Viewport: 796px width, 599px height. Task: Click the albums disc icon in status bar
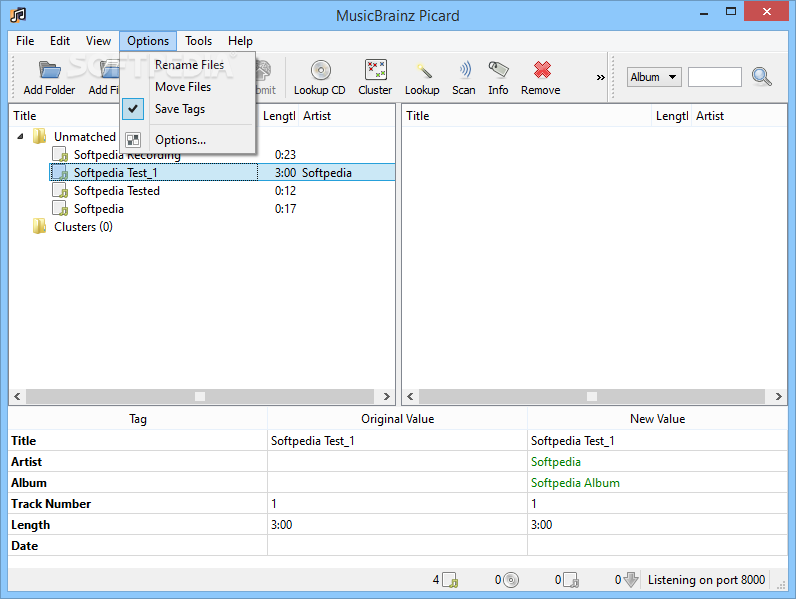click(x=511, y=580)
